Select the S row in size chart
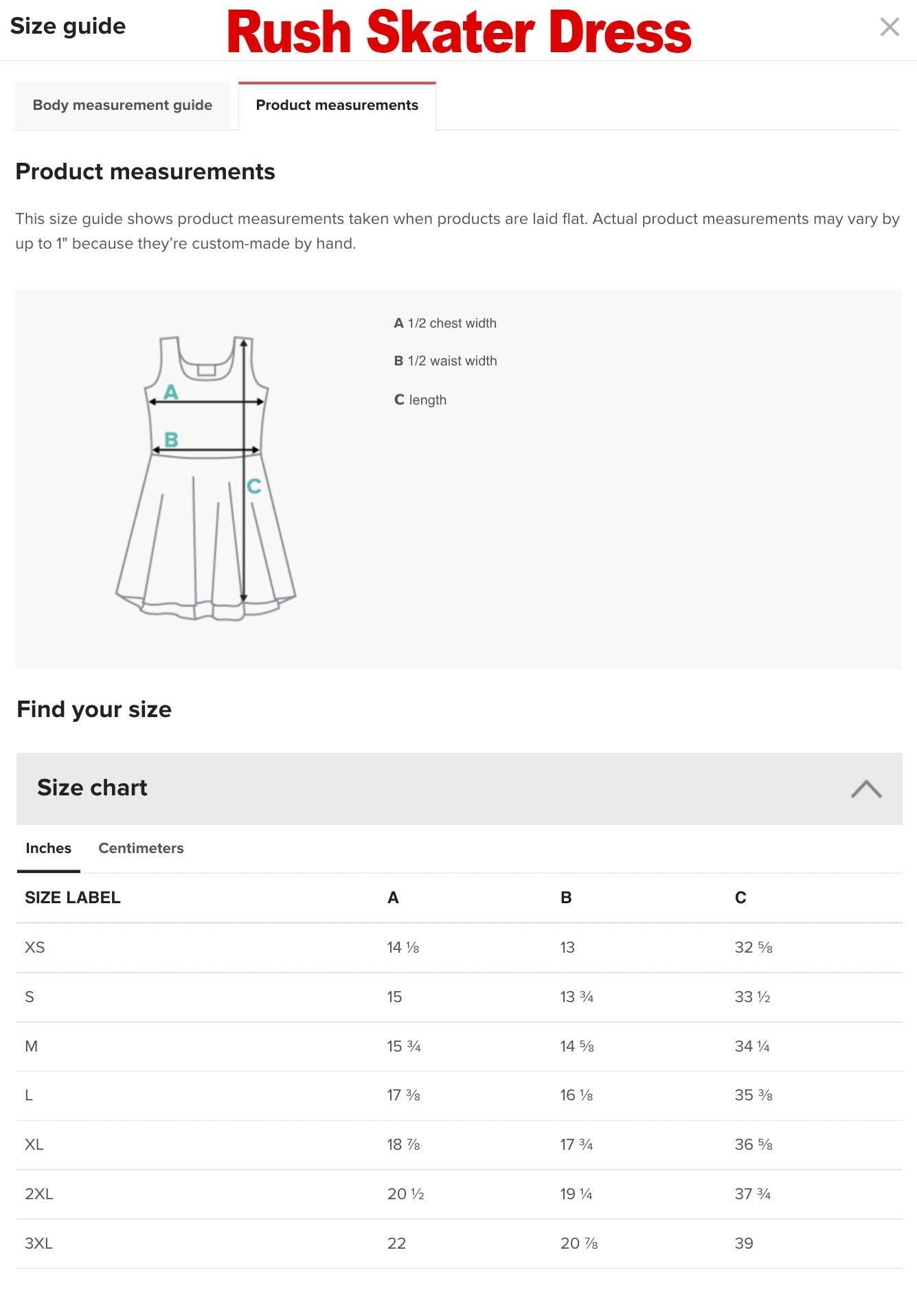 [30, 997]
